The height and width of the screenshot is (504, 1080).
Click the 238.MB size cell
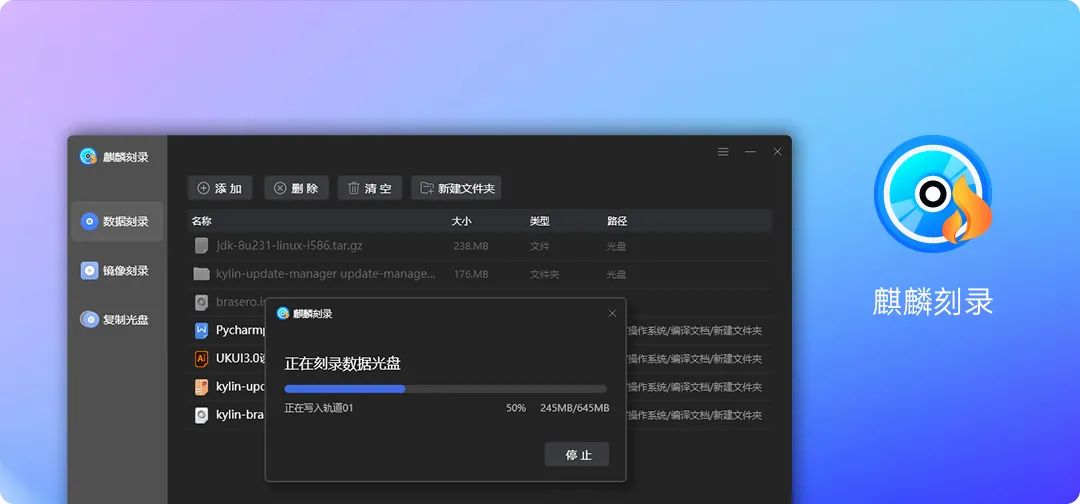[x=471, y=246]
